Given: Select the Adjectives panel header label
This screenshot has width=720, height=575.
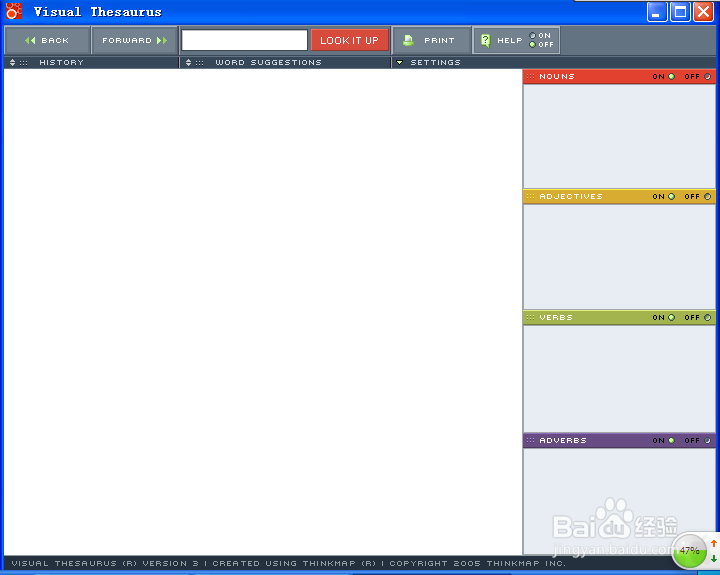Looking at the screenshot, I should [x=571, y=196].
